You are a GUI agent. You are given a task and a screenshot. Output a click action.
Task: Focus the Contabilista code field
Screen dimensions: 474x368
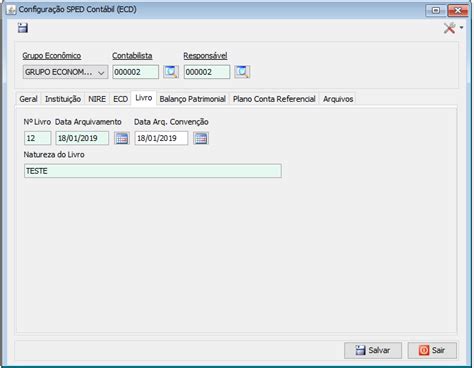[136, 72]
